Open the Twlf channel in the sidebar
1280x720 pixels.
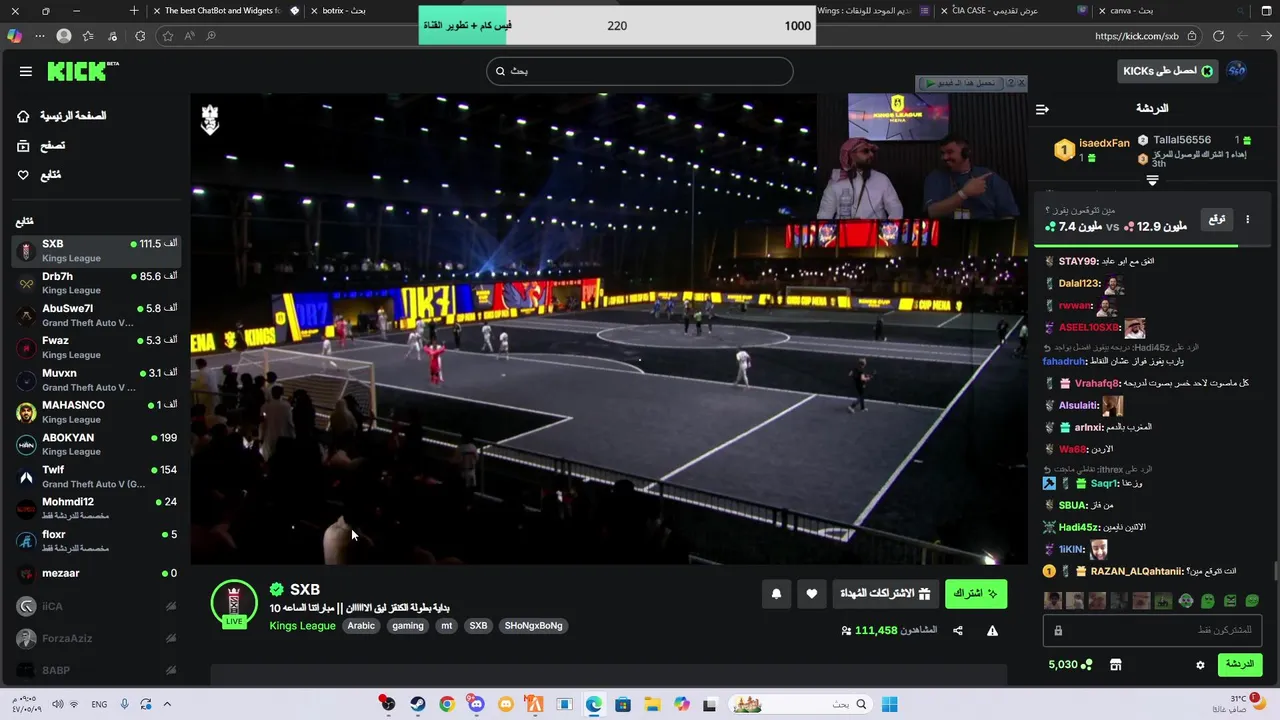coord(96,477)
